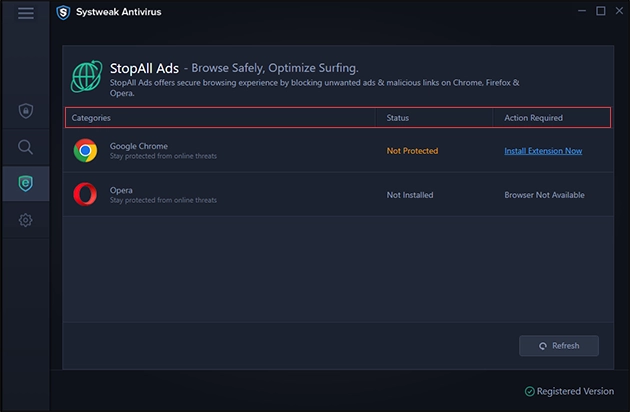
Task: Click the Categories column header
Action: click(91, 118)
